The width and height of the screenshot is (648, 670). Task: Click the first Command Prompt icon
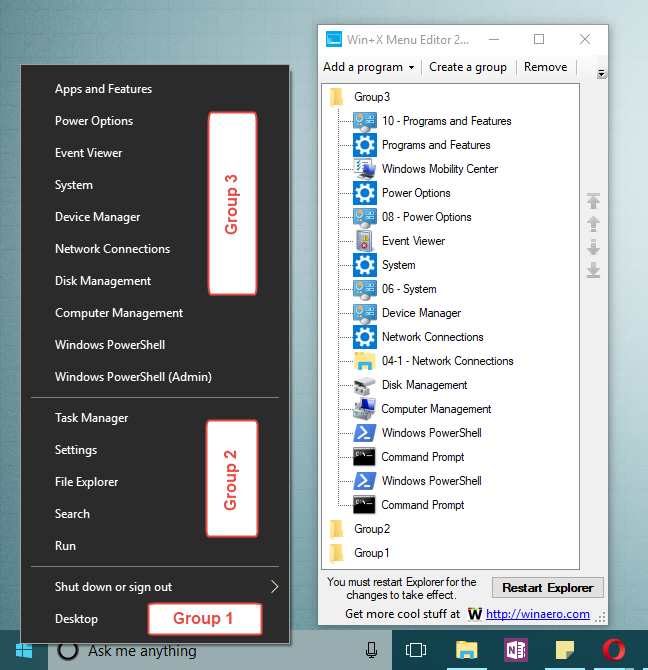[364, 457]
